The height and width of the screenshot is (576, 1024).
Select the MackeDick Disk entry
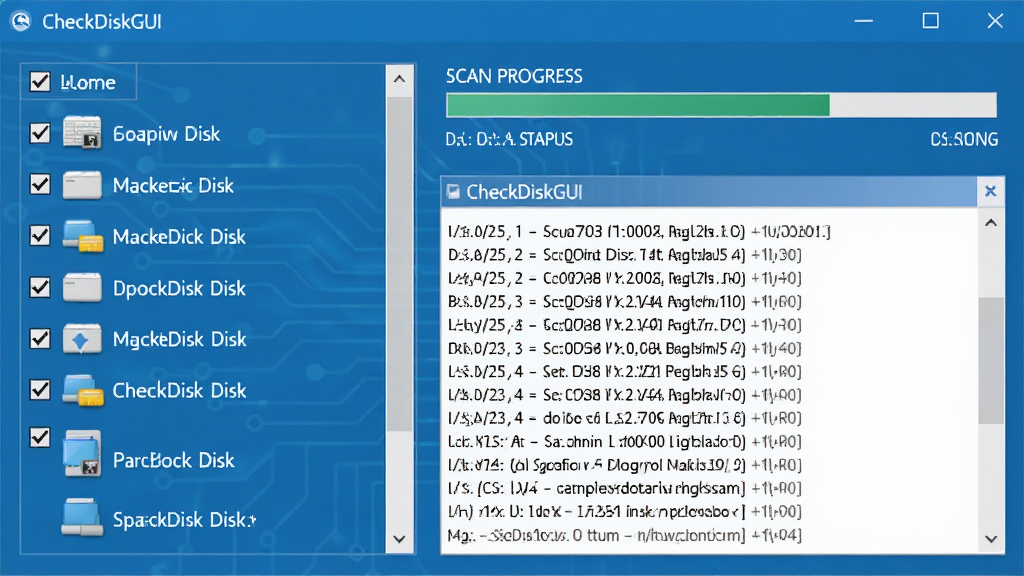pos(179,236)
